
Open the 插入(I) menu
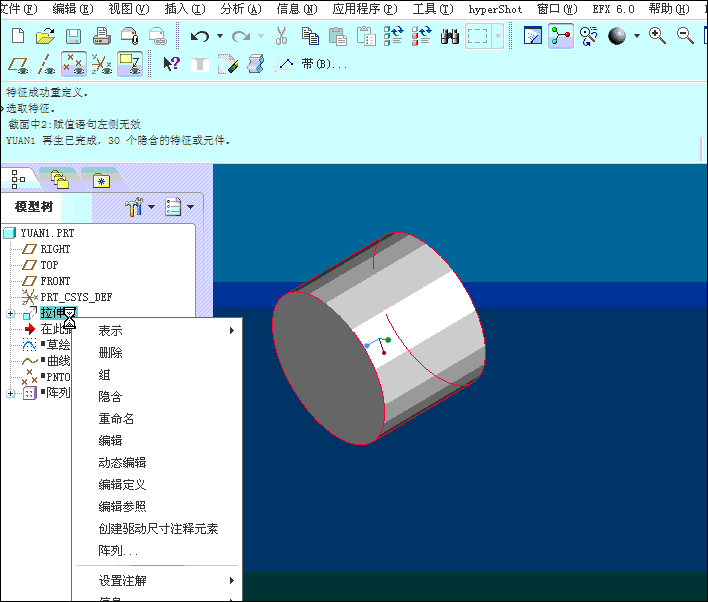click(185, 9)
